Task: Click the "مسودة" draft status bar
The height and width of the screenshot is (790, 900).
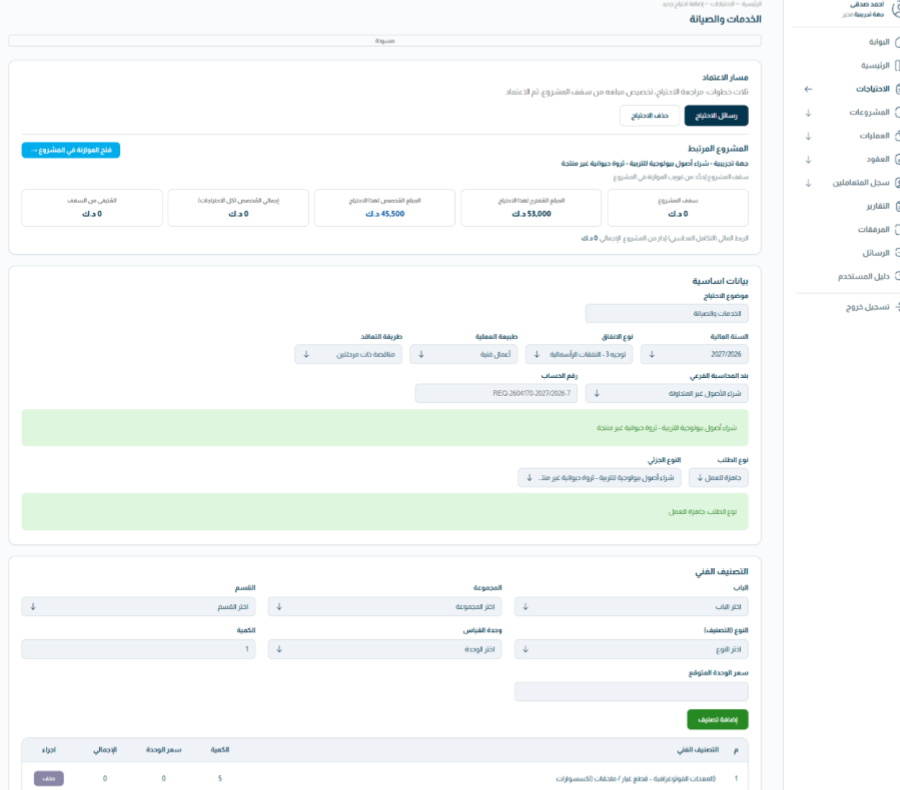Action: [x=385, y=41]
